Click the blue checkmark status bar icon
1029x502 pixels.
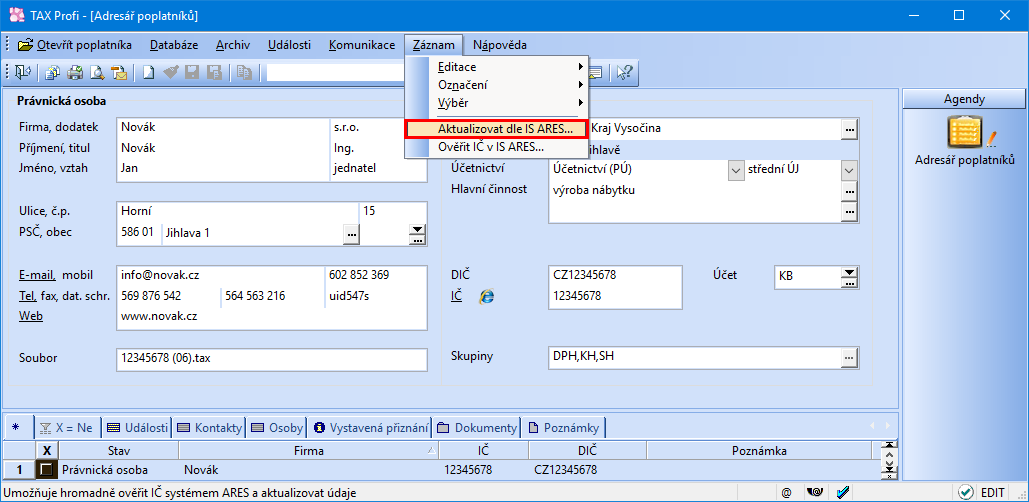(844, 492)
